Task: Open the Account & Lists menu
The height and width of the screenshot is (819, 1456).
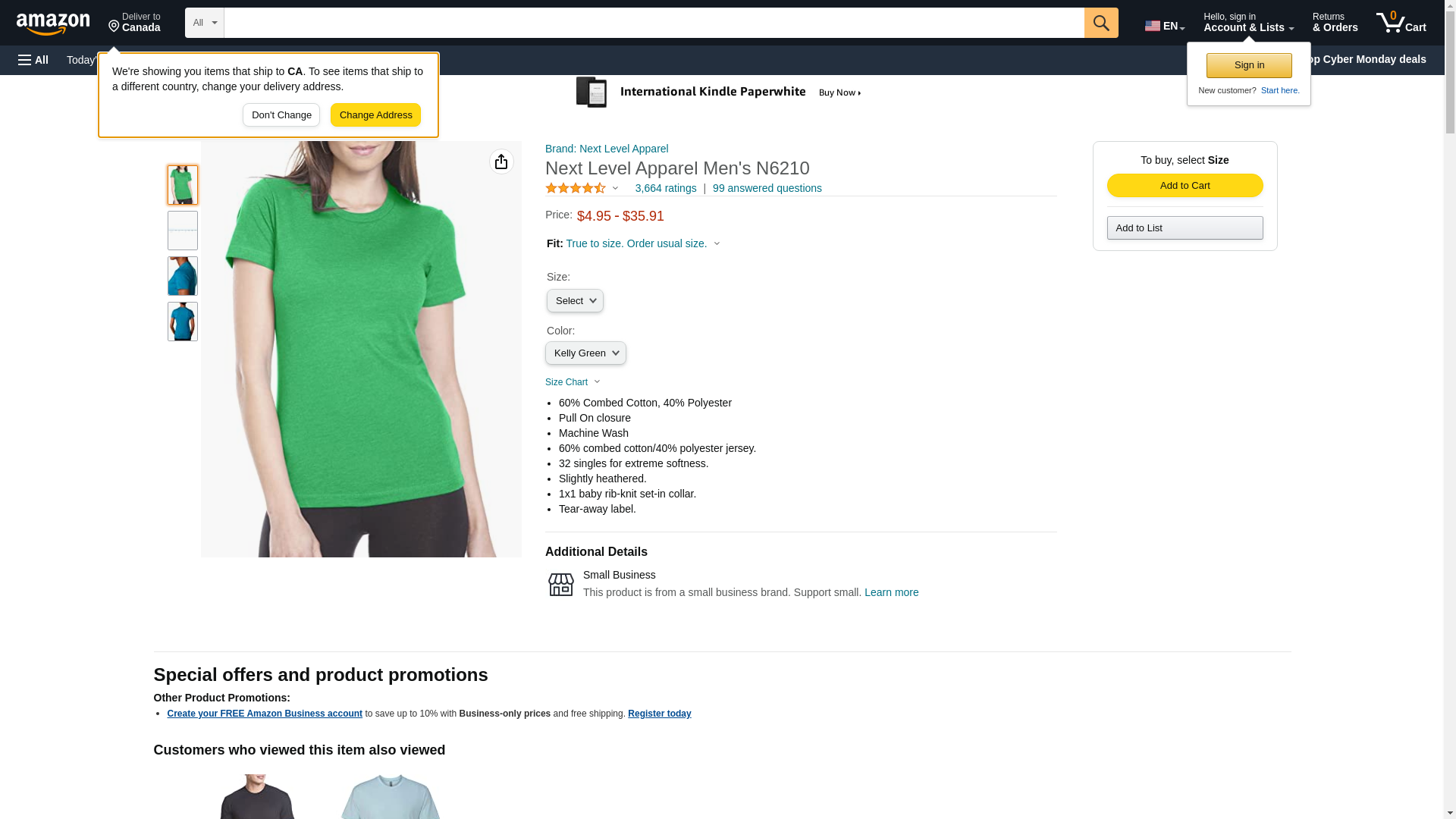Action: pyautogui.click(x=1247, y=23)
